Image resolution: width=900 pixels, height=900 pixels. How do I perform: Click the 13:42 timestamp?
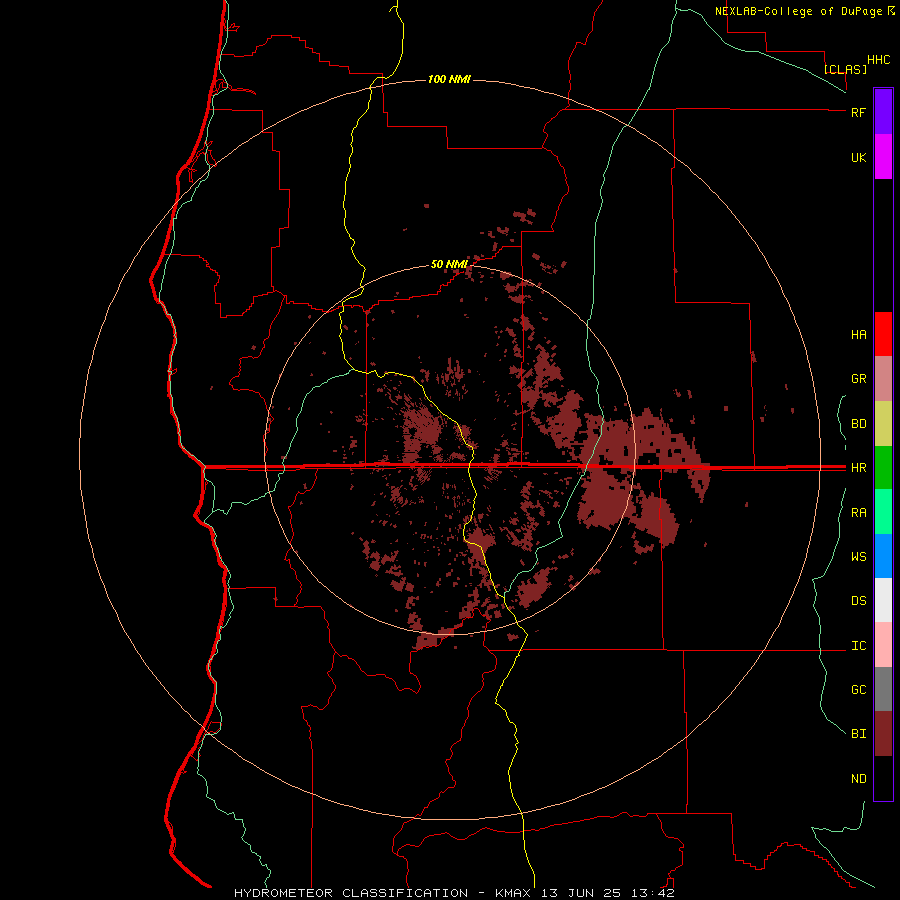coord(652,893)
